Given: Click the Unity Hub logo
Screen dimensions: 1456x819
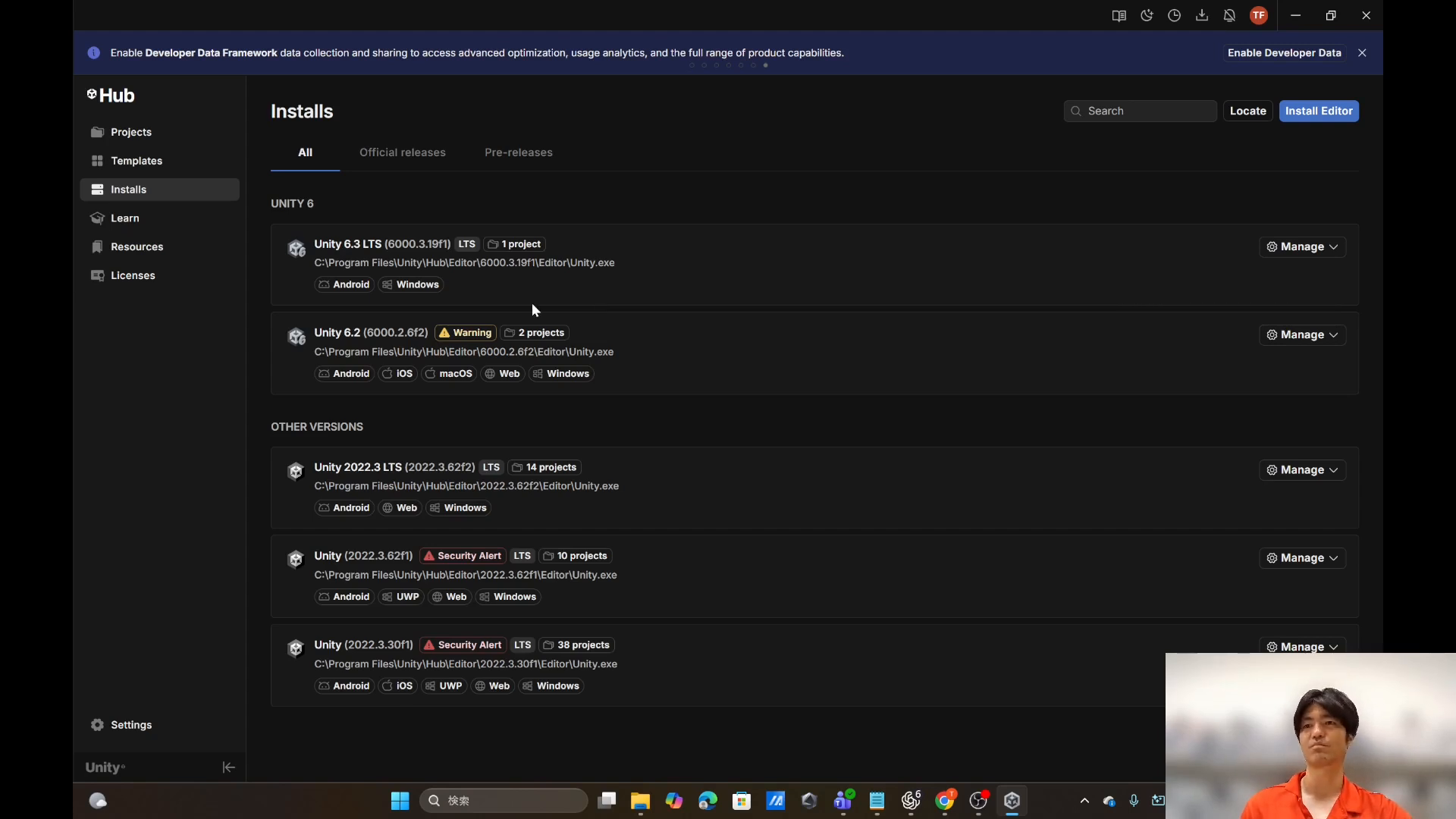Looking at the screenshot, I should click(x=111, y=96).
